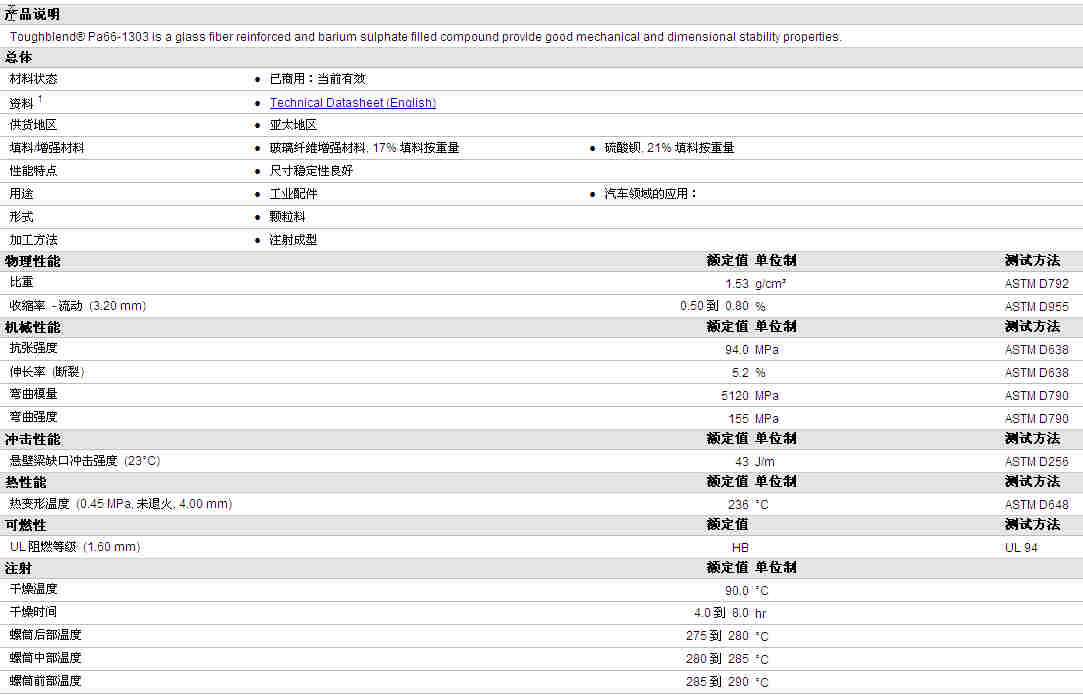Open the Technical Datasheet (English) link

click(352, 103)
